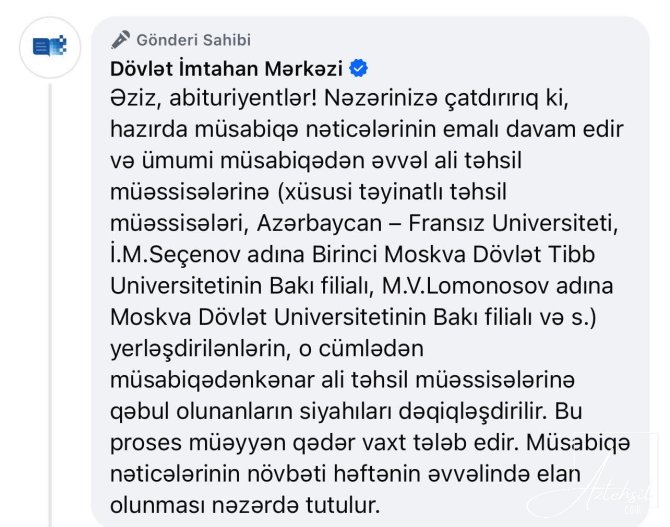
Task: Click the vertical comment thread line
Action: (x=49, y=300)
